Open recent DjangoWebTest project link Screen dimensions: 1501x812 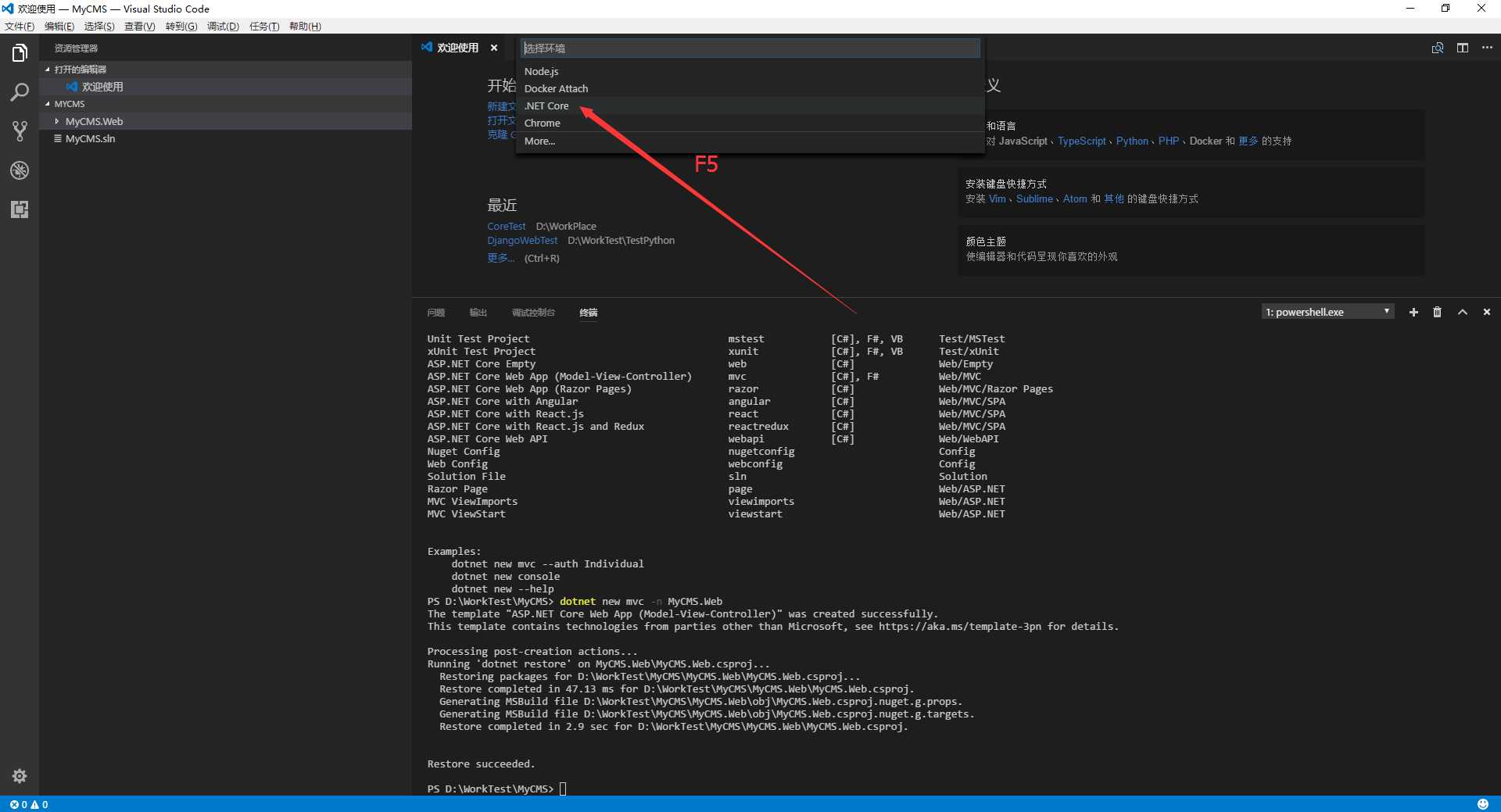[522, 241]
